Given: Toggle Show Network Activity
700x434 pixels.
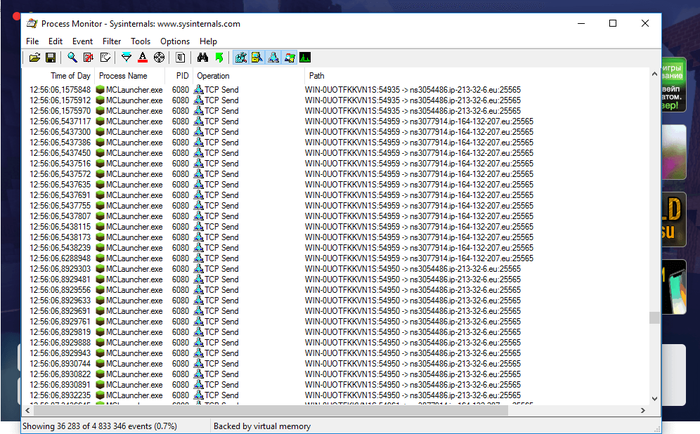Looking at the screenshot, I should [273, 58].
